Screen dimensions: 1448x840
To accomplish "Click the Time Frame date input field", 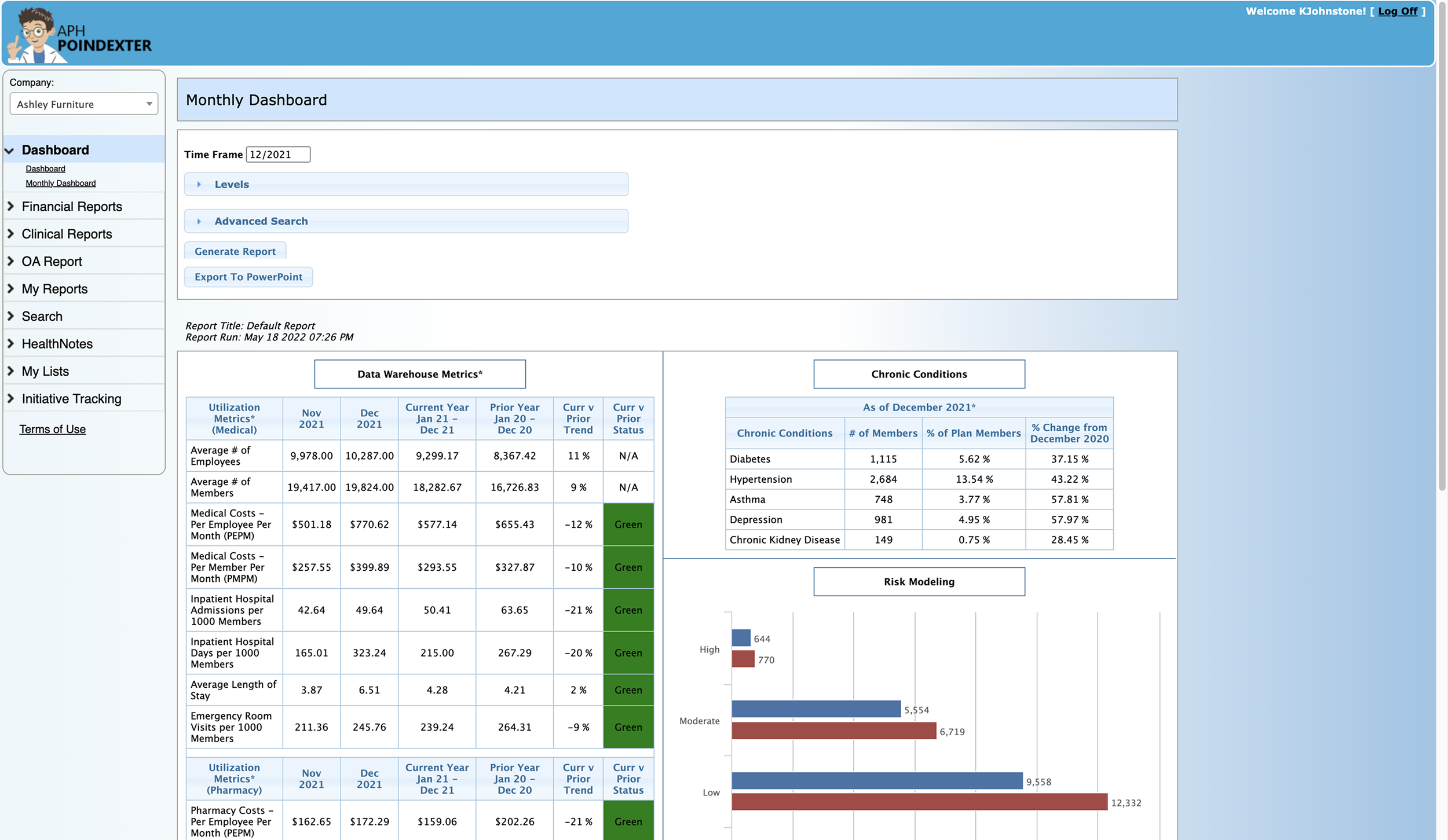I will pyautogui.click(x=277, y=155).
